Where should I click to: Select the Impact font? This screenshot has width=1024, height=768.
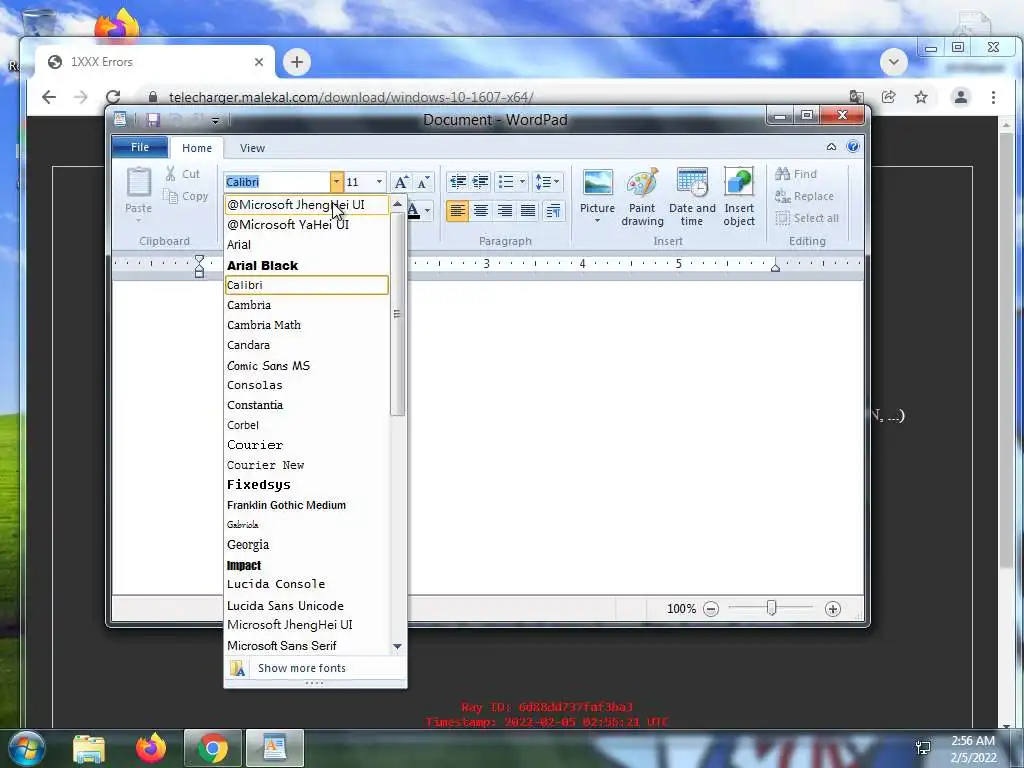306,566
